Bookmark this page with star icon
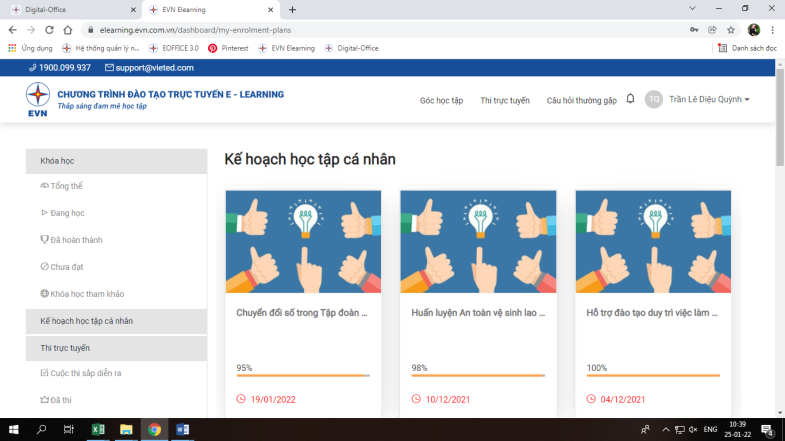The image size is (785, 441). [x=731, y=30]
